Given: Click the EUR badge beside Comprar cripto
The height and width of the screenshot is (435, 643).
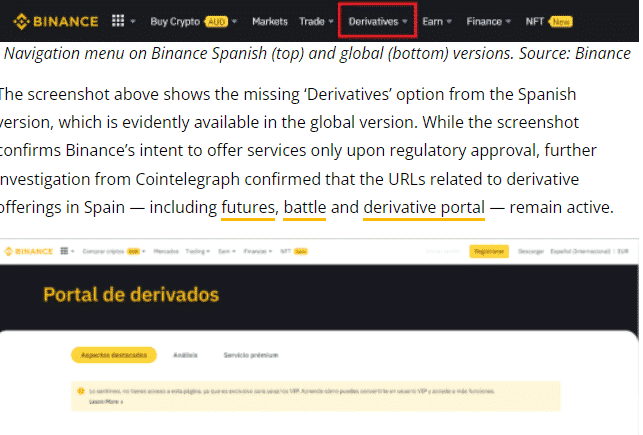Looking at the screenshot, I should (134, 251).
